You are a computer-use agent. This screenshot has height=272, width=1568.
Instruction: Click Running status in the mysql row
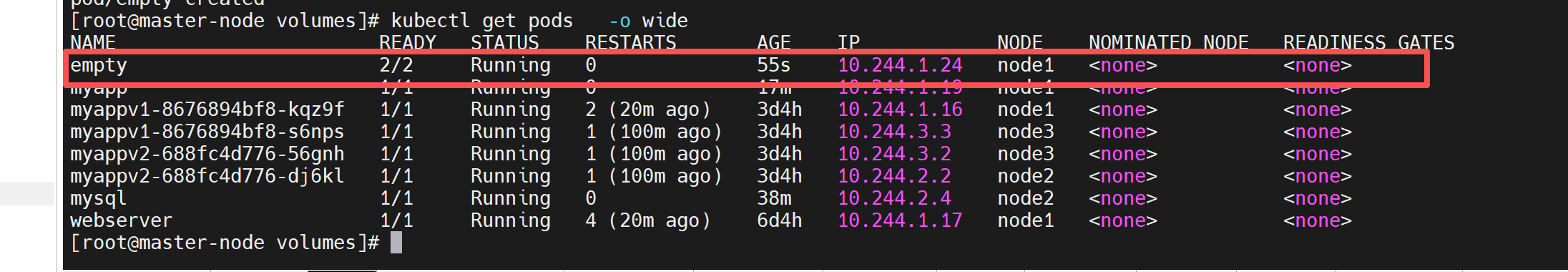coord(511,198)
